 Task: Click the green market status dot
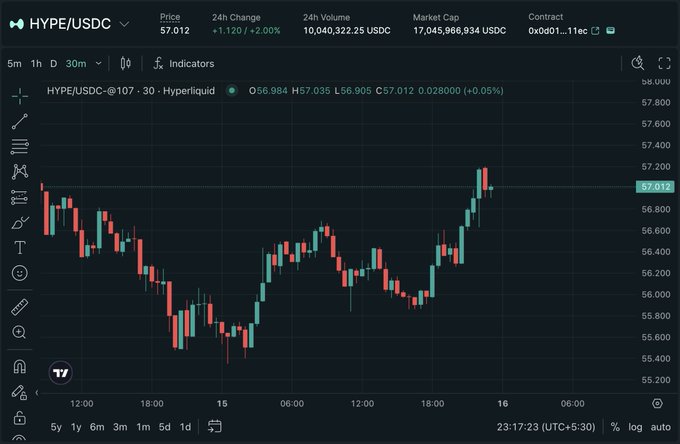tap(232, 91)
